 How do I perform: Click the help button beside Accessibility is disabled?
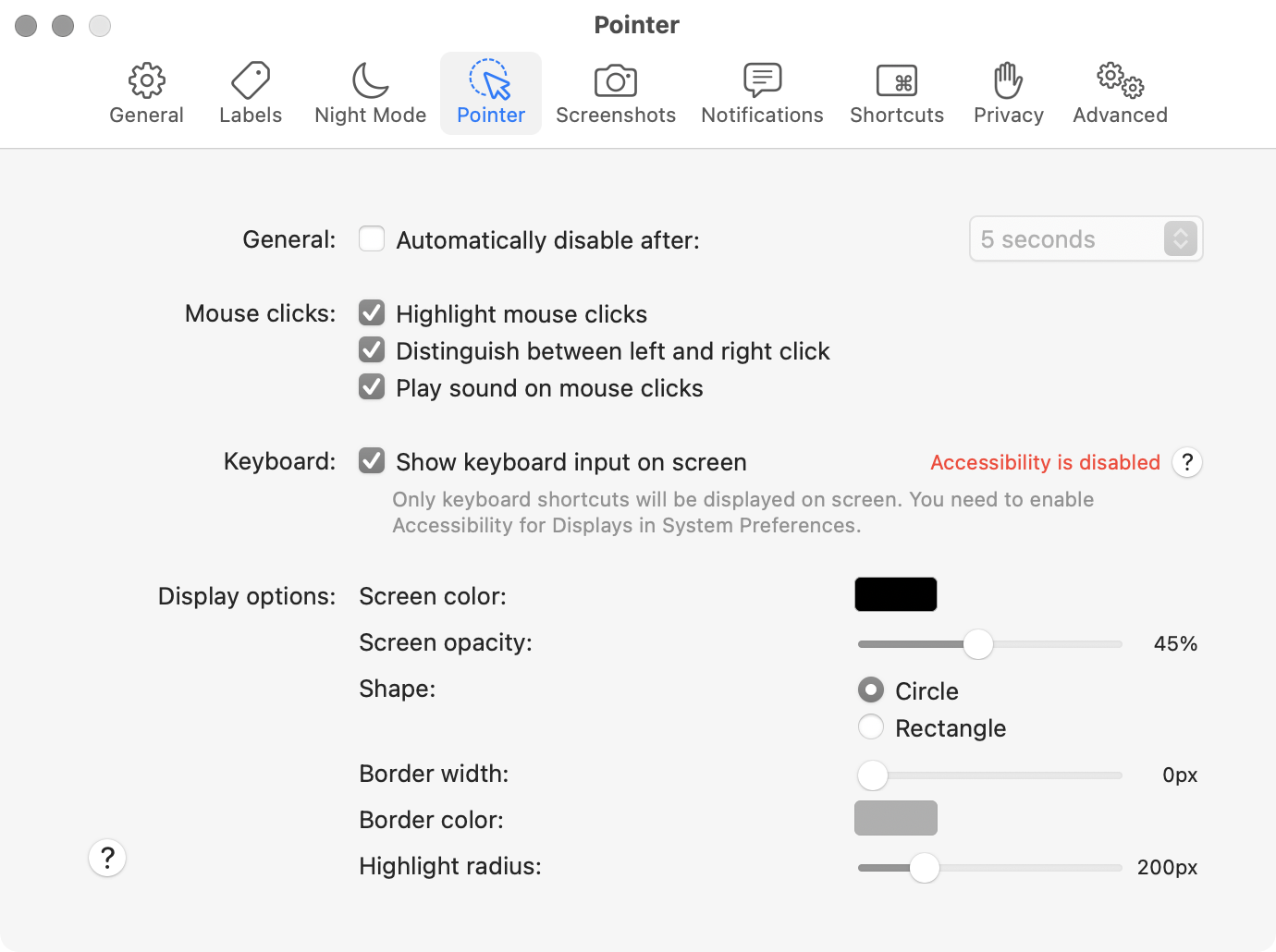coord(1187,462)
